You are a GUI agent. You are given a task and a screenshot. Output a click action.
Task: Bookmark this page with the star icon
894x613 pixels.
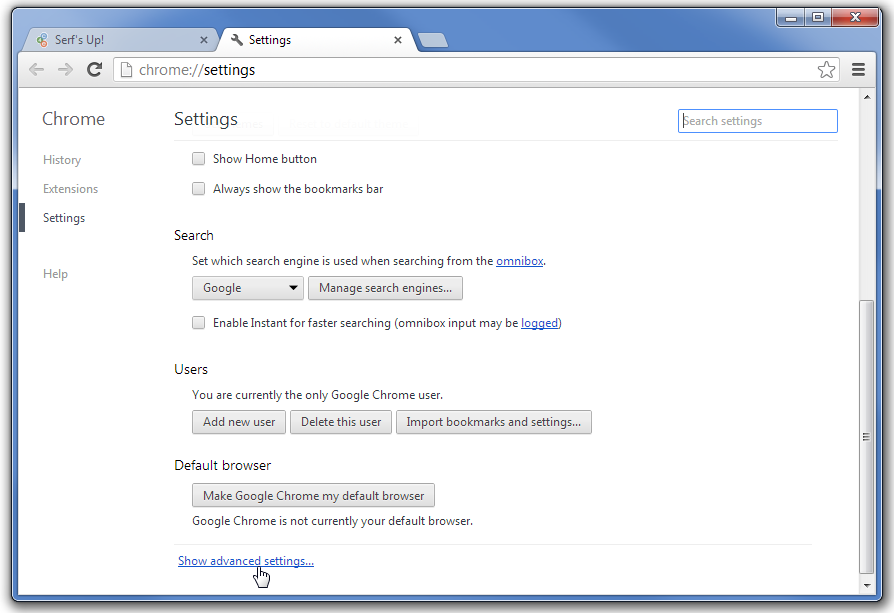(826, 70)
